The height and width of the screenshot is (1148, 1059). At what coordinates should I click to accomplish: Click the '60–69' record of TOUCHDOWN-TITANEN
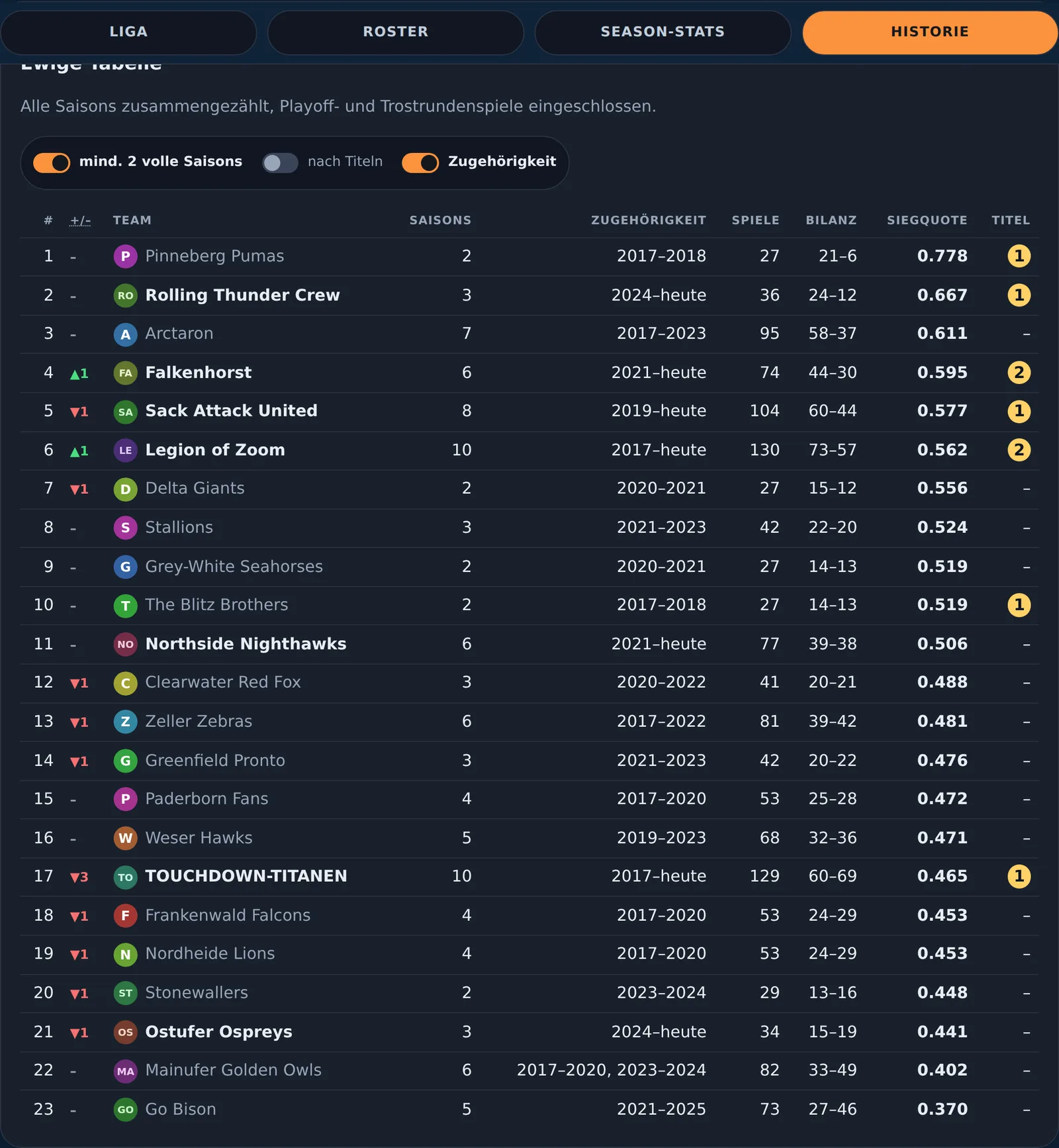pyautogui.click(x=833, y=877)
